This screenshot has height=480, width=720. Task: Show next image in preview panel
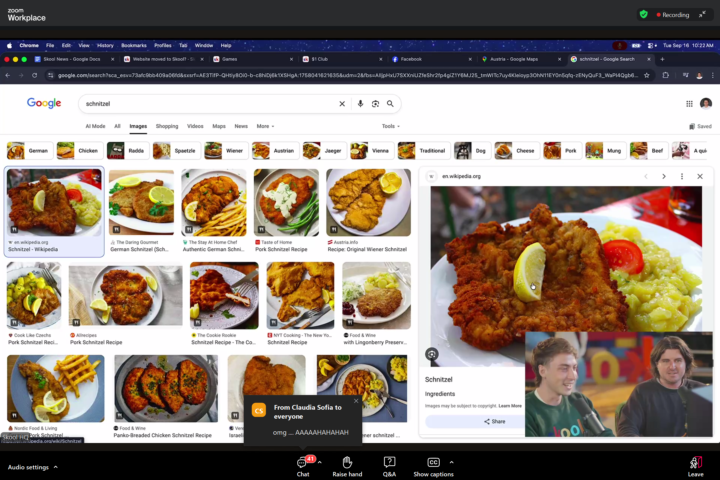[664, 176]
